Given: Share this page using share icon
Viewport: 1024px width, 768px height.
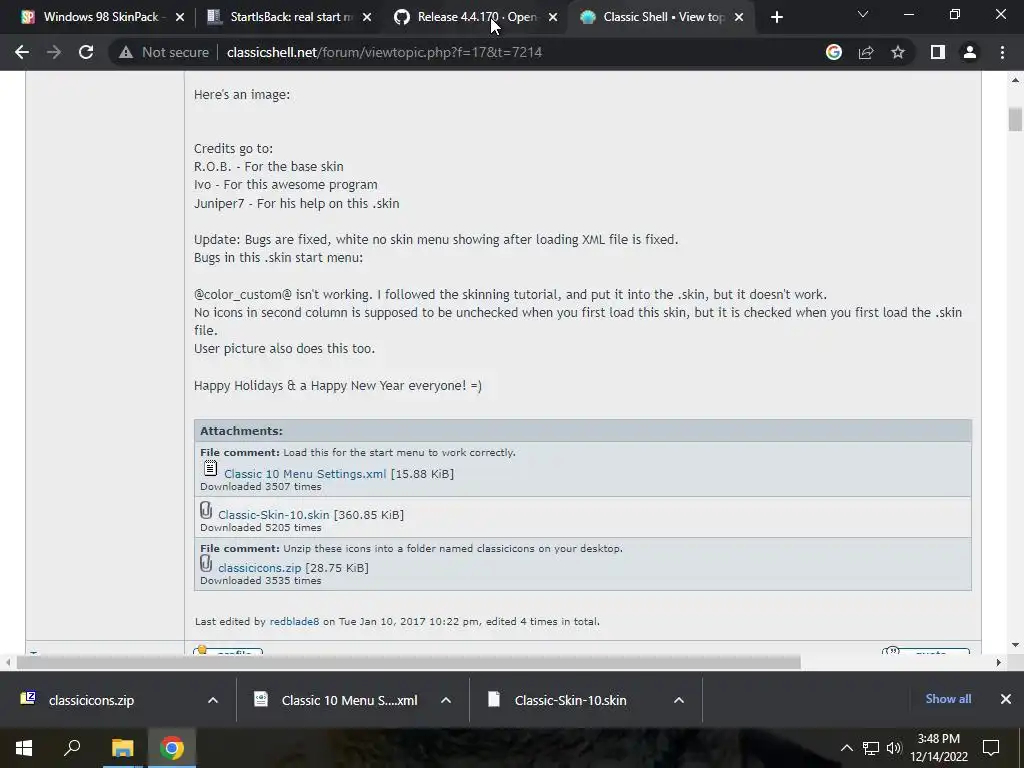Looking at the screenshot, I should 866,52.
